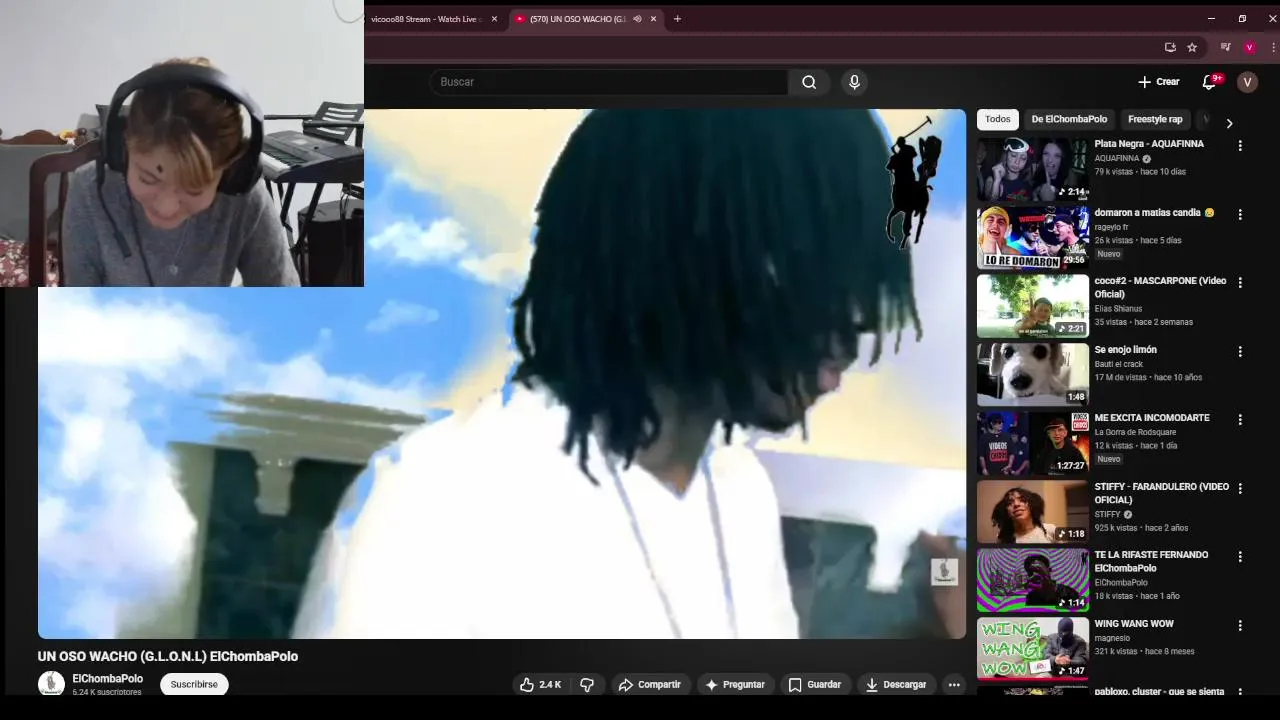Save the video with Guardar
This screenshot has width=1280, height=720.
pyautogui.click(x=814, y=685)
